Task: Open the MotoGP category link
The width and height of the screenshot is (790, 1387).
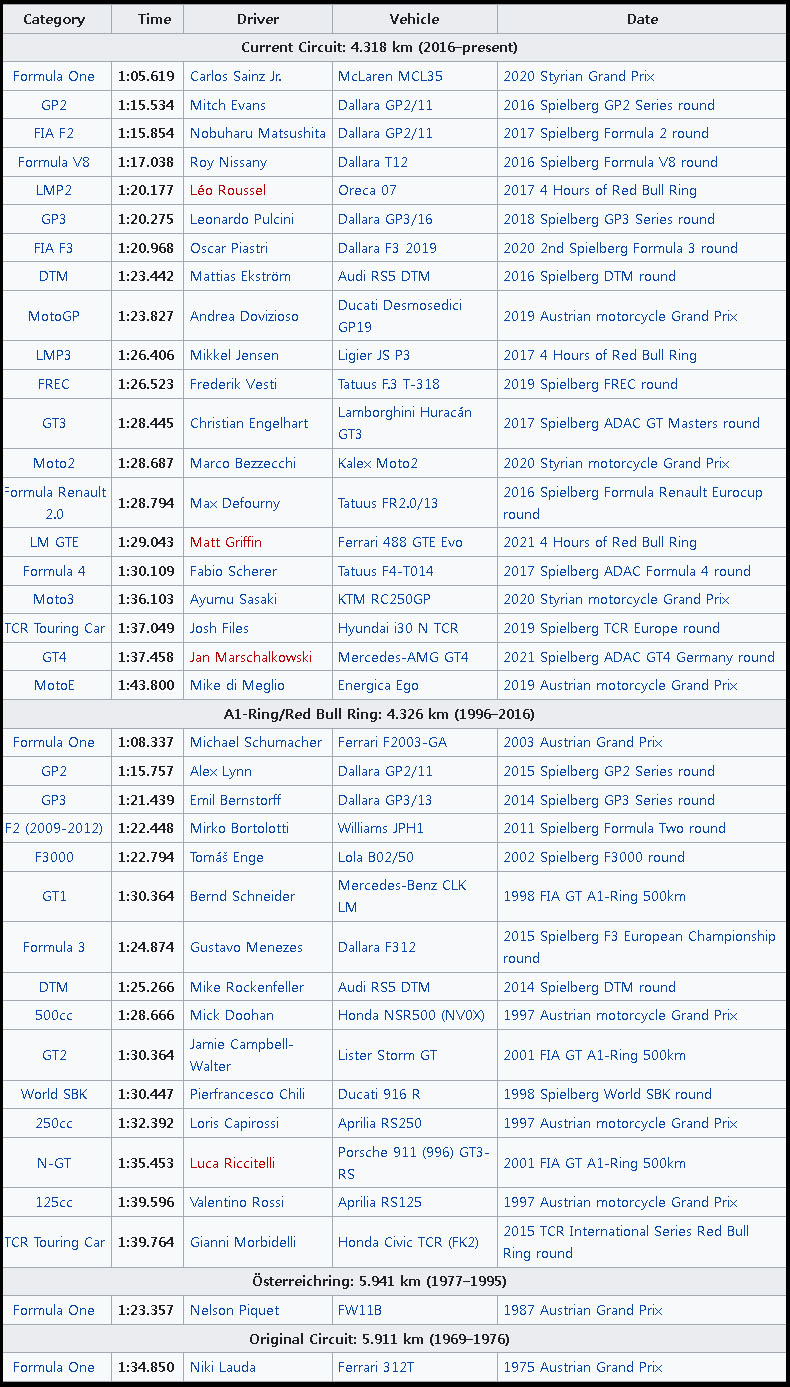Action: (54, 316)
